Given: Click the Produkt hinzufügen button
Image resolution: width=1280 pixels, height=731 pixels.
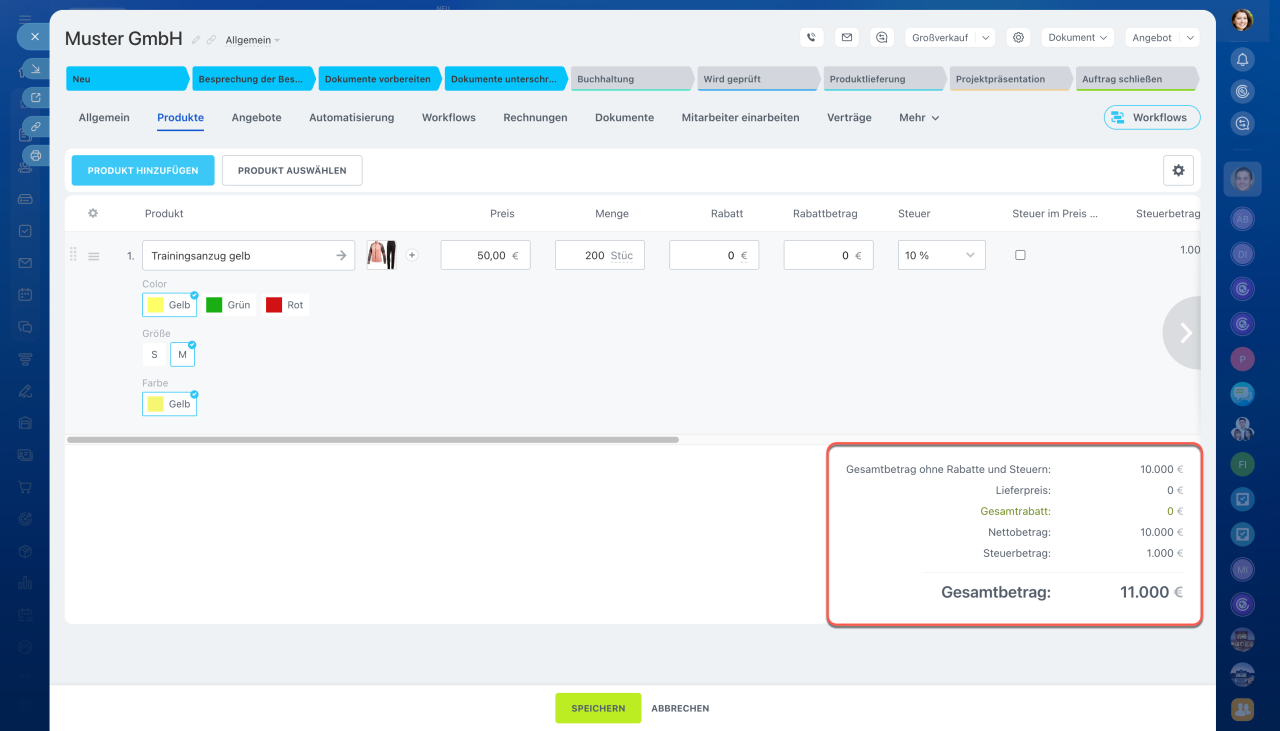Looking at the screenshot, I should pos(143,171).
